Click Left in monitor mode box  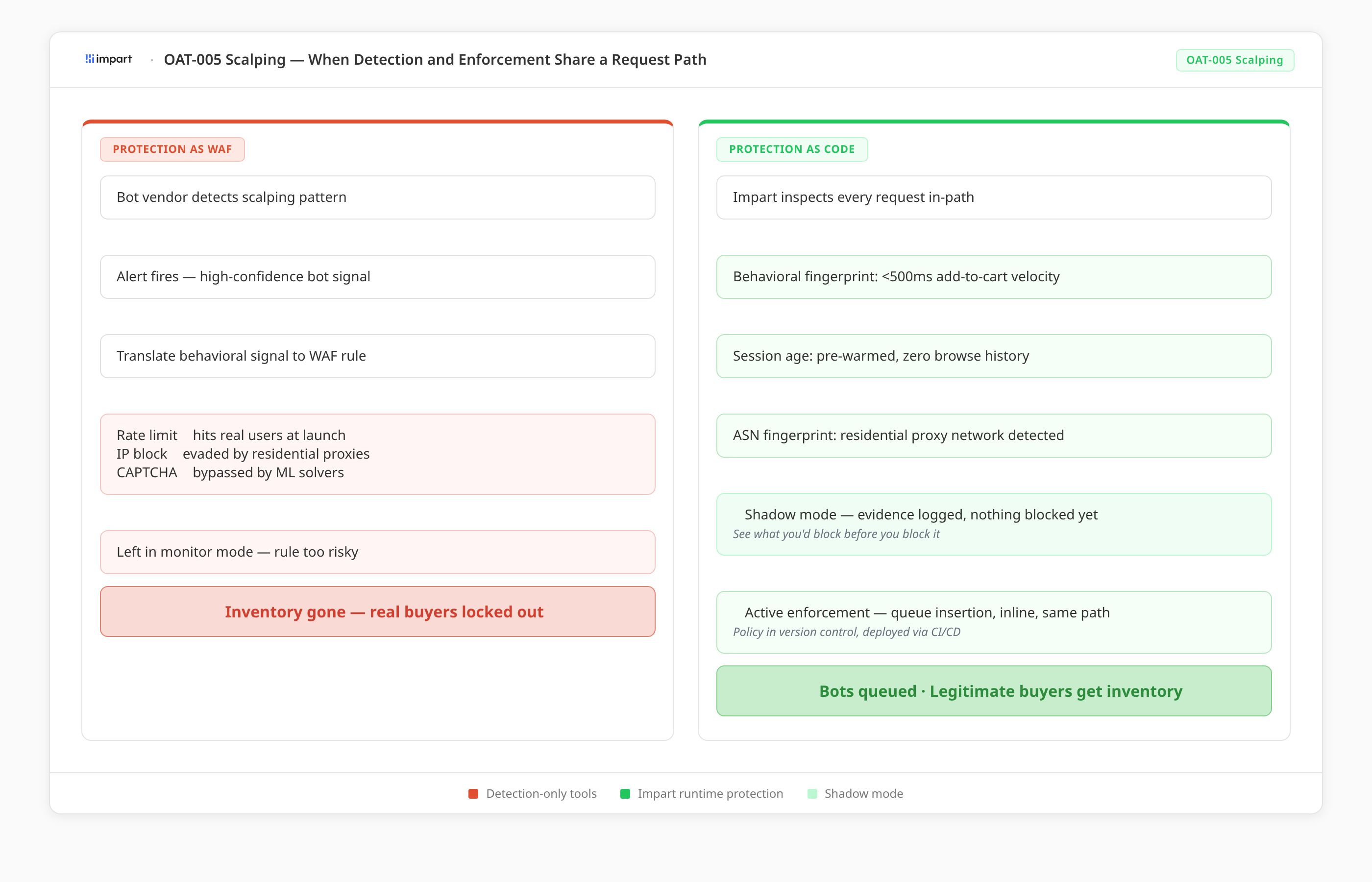[377, 552]
